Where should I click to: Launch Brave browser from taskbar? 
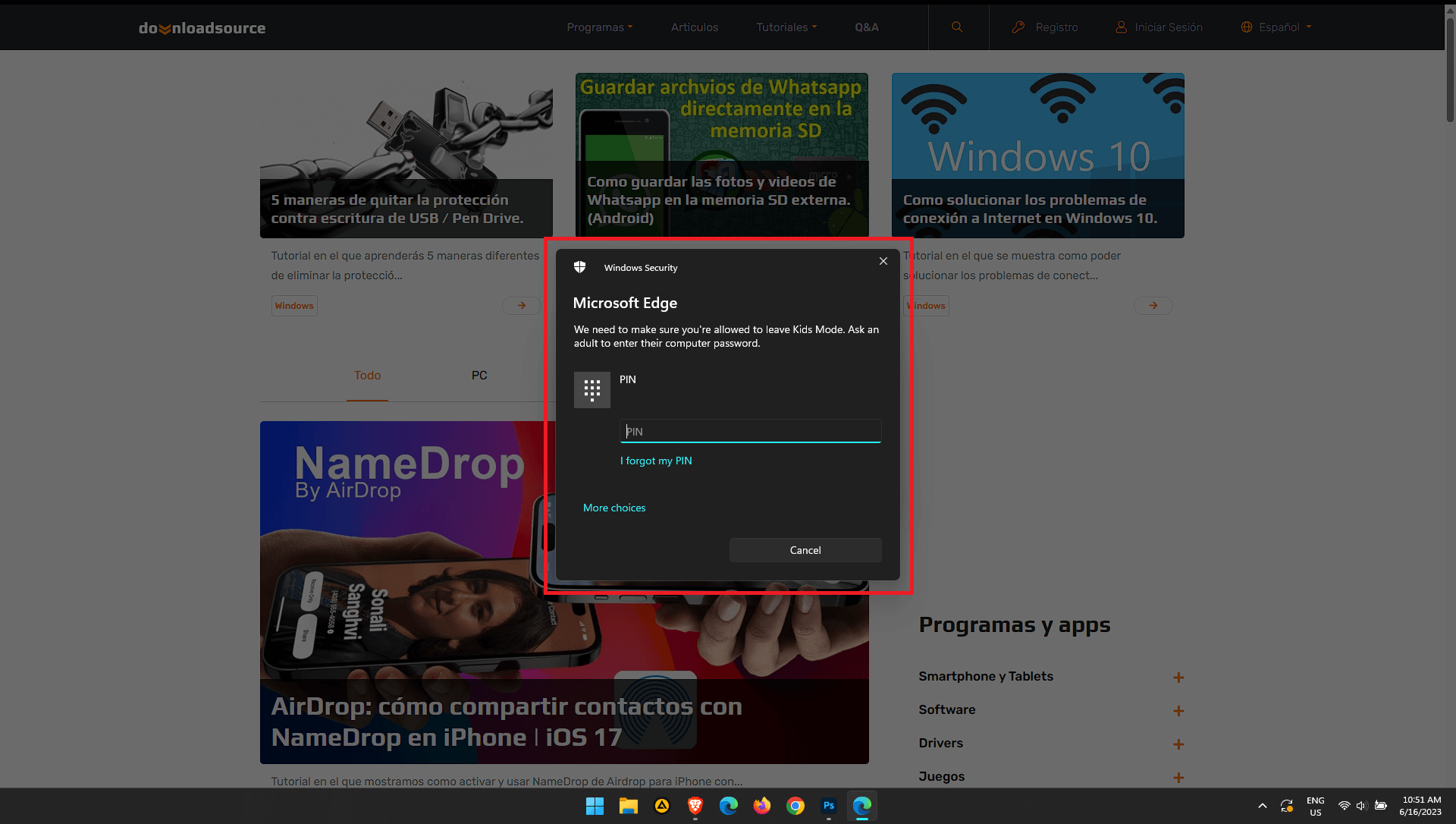pyautogui.click(x=695, y=806)
